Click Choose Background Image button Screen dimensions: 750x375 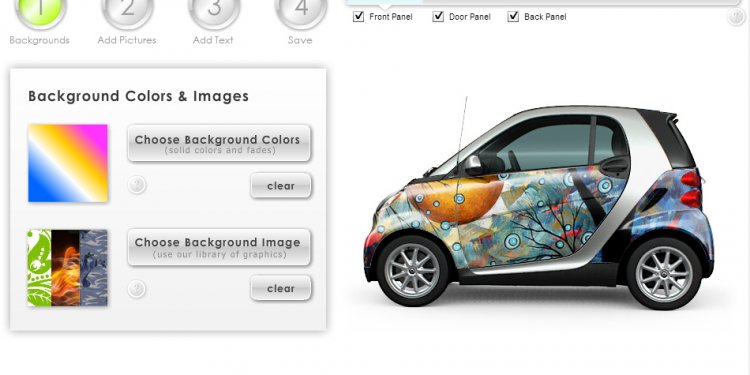(219, 247)
